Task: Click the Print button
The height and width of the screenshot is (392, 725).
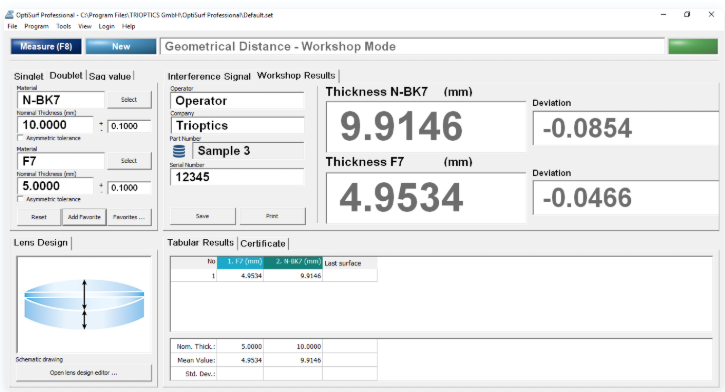Action: pos(272,216)
